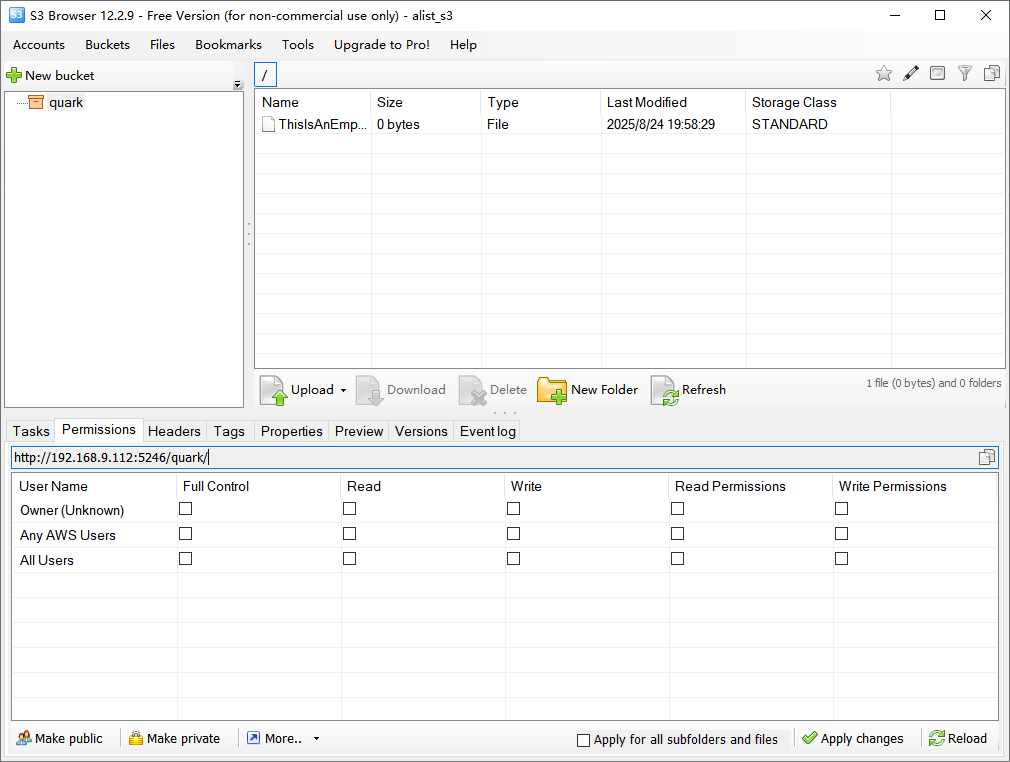Open the Upgrade to Pro! menu
Viewport: 1010px width, 762px height.
click(382, 44)
